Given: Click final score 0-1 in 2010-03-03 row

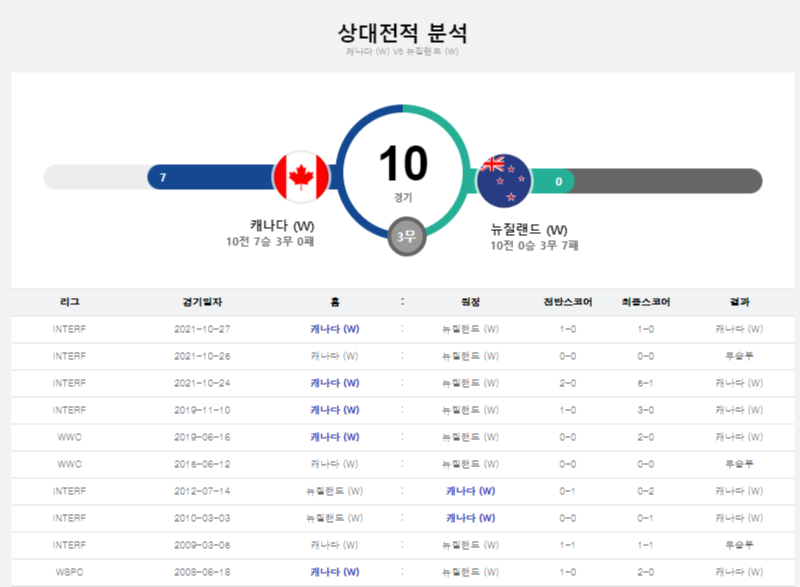Looking at the screenshot, I should (x=646, y=518).
